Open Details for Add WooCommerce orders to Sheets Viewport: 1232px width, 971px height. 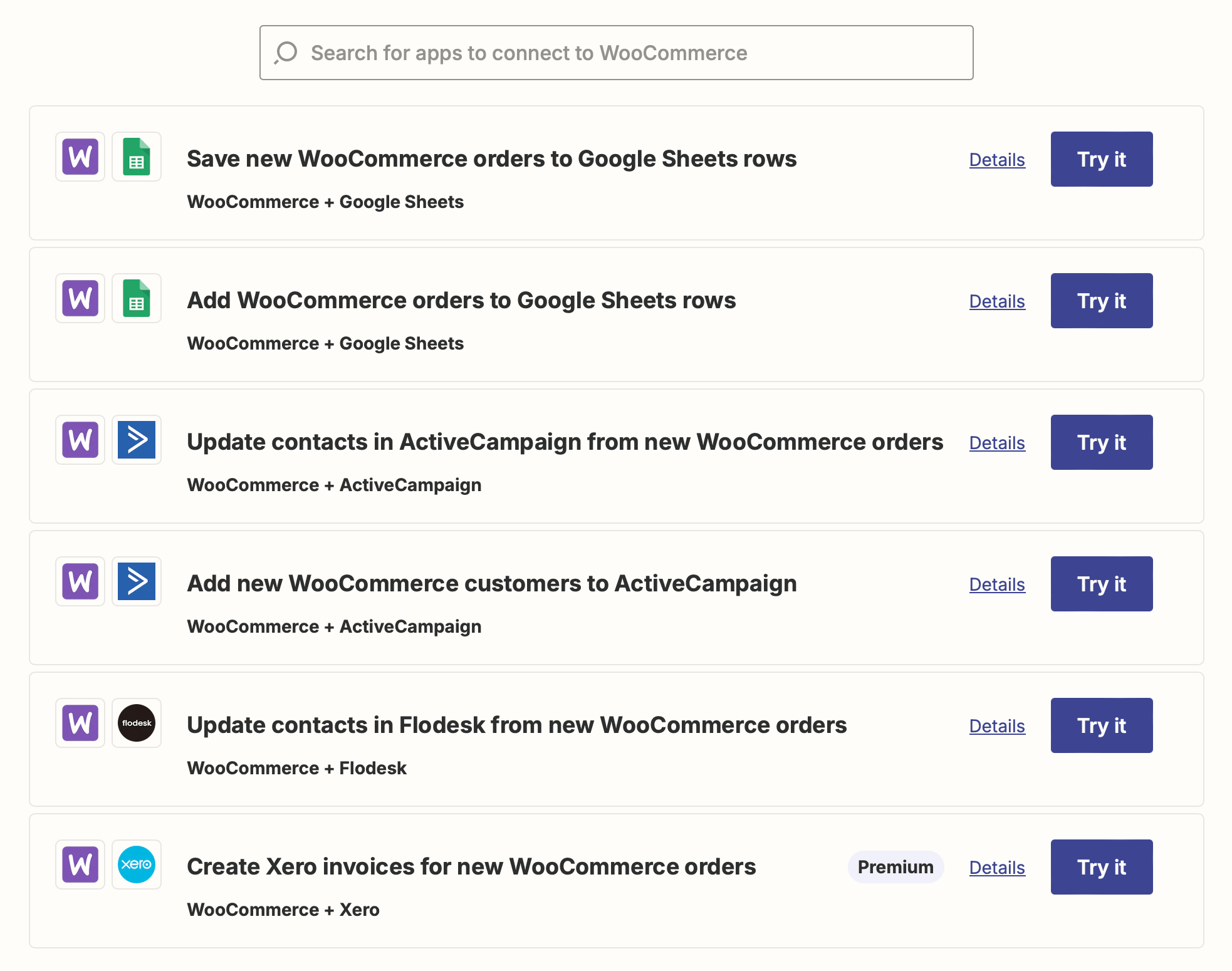tap(996, 301)
